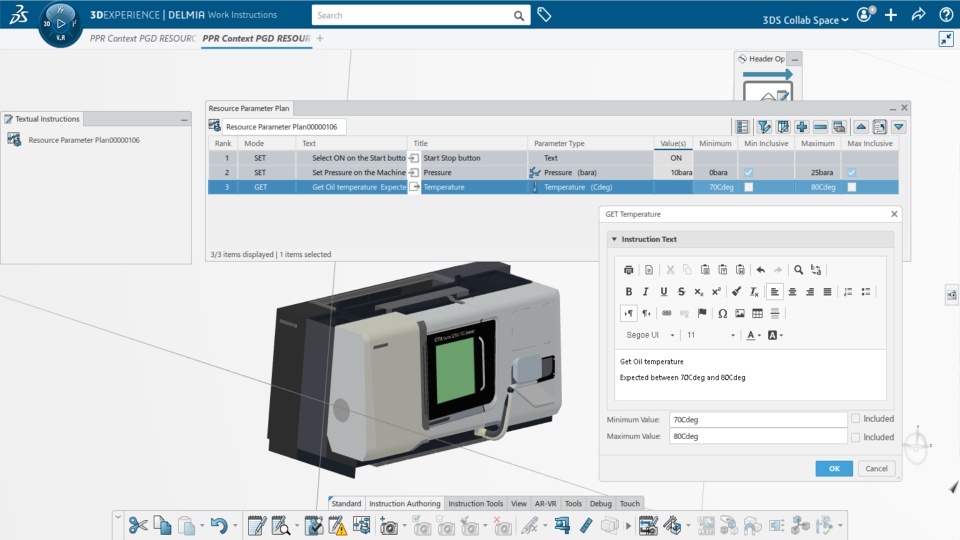This screenshot has width=960, height=540.
Task: Collapse the Instruction Text section
Action: coord(614,239)
